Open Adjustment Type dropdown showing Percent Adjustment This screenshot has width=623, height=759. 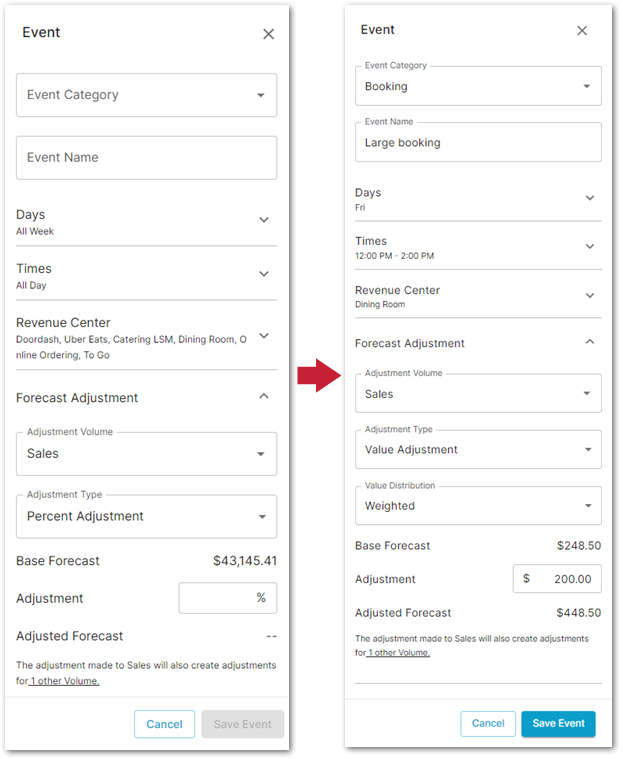pyautogui.click(x=146, y=516)
